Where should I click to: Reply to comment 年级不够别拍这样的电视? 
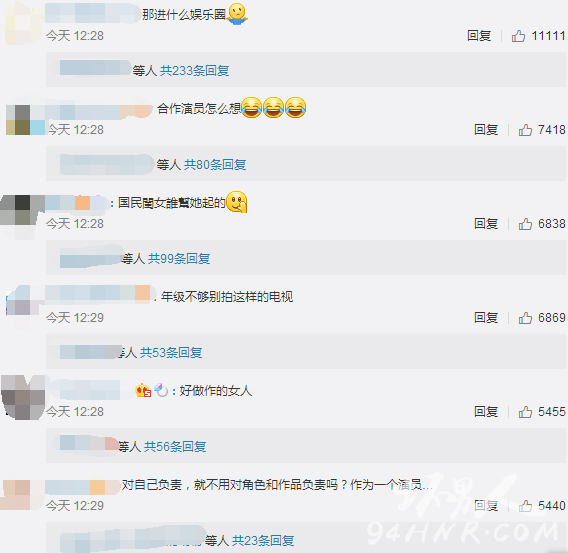click(x=486, y=318)
